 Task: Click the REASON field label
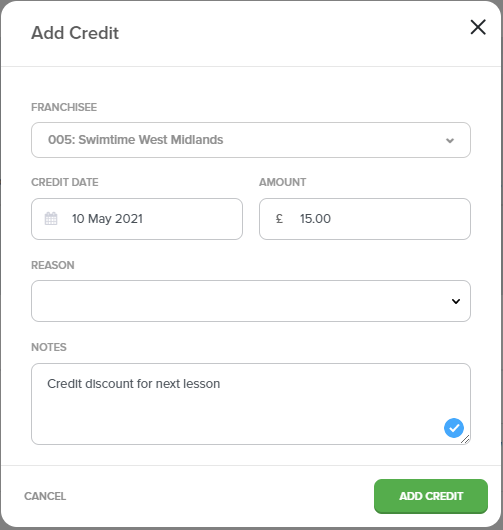pos(53,265)
